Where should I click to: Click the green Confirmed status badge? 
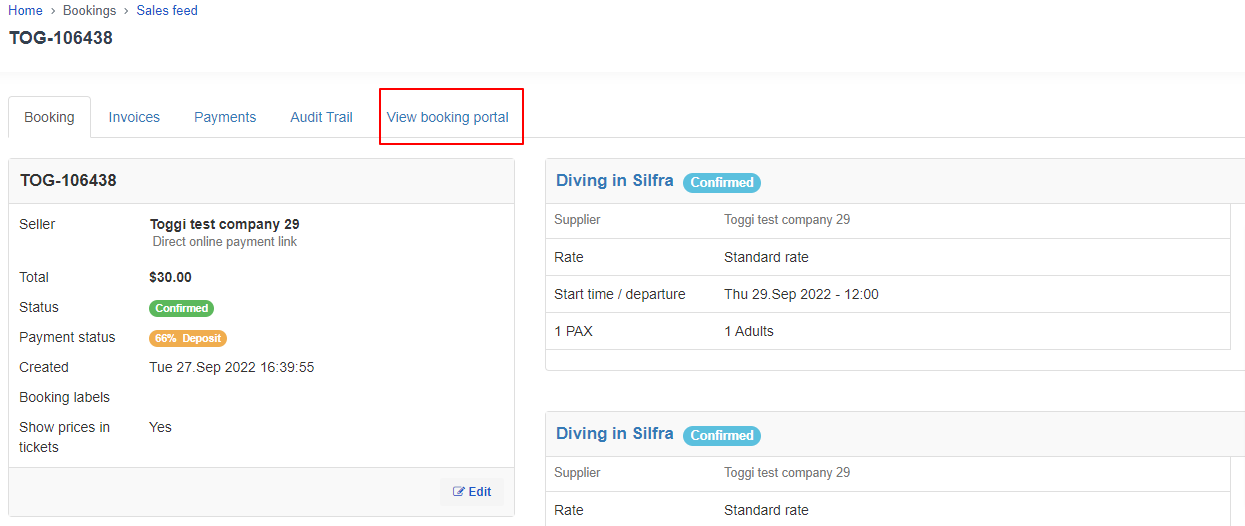click(181, 308)
